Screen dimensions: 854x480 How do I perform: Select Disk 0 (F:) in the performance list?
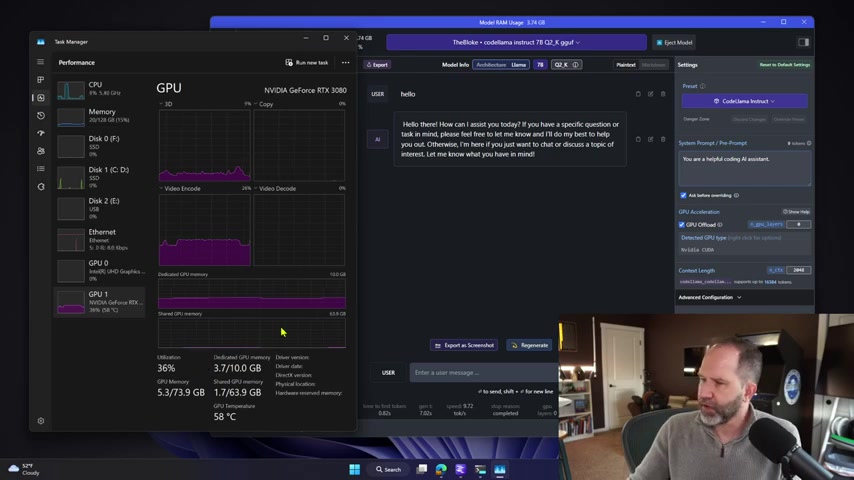[x=100, y=146]
